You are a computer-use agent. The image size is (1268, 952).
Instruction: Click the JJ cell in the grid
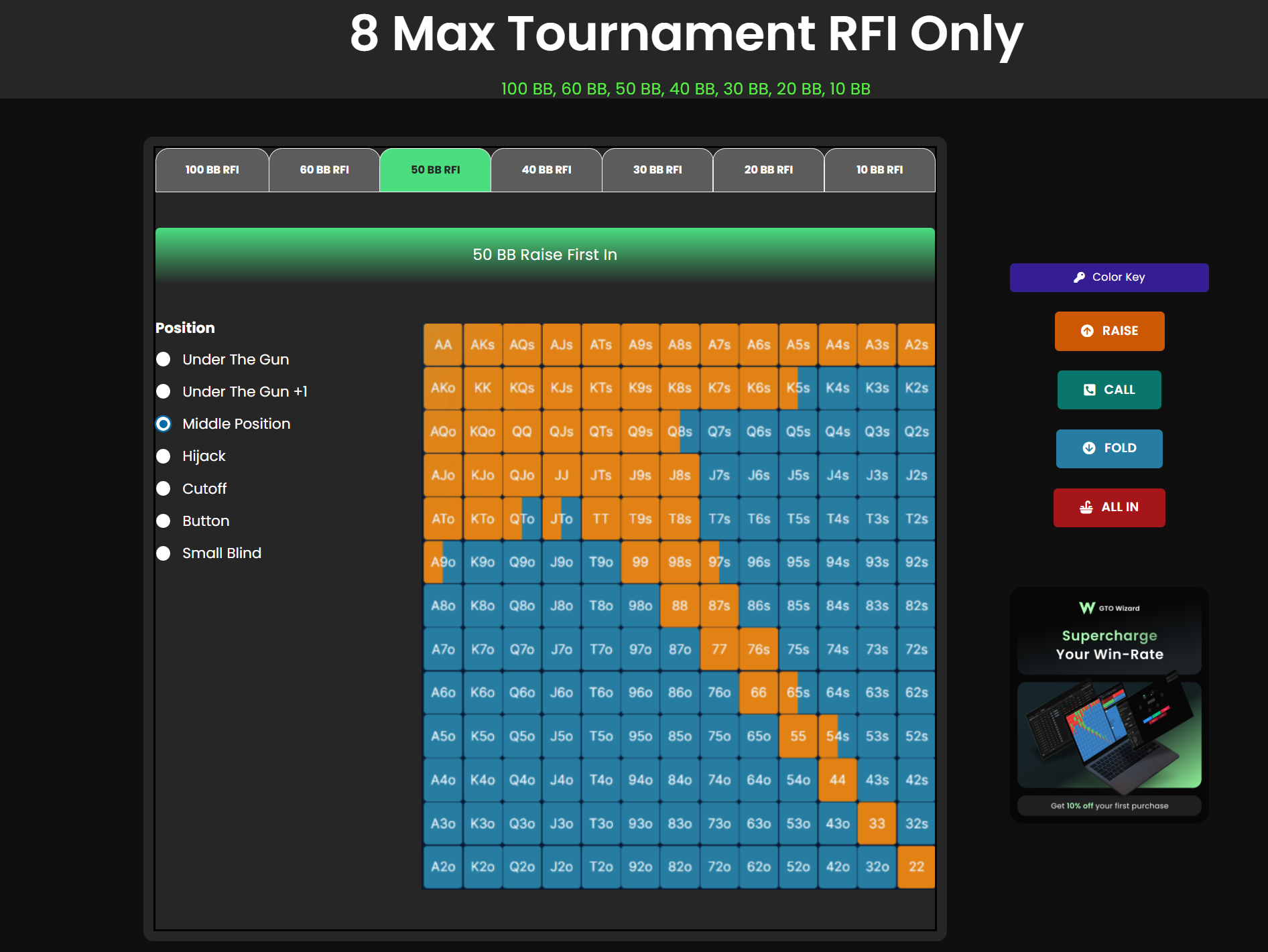(562, 476)
